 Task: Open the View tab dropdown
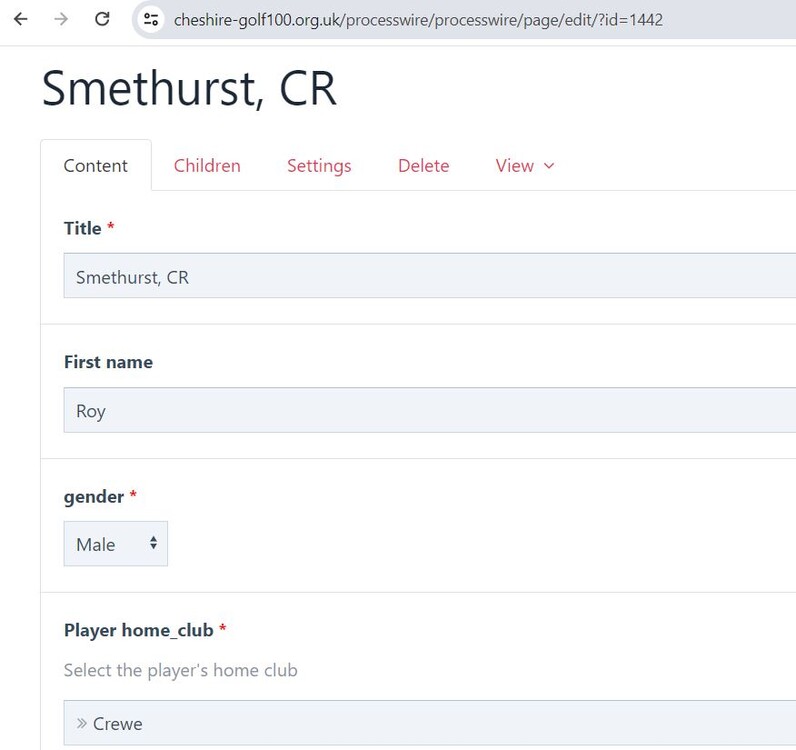[x=525, y=166]
